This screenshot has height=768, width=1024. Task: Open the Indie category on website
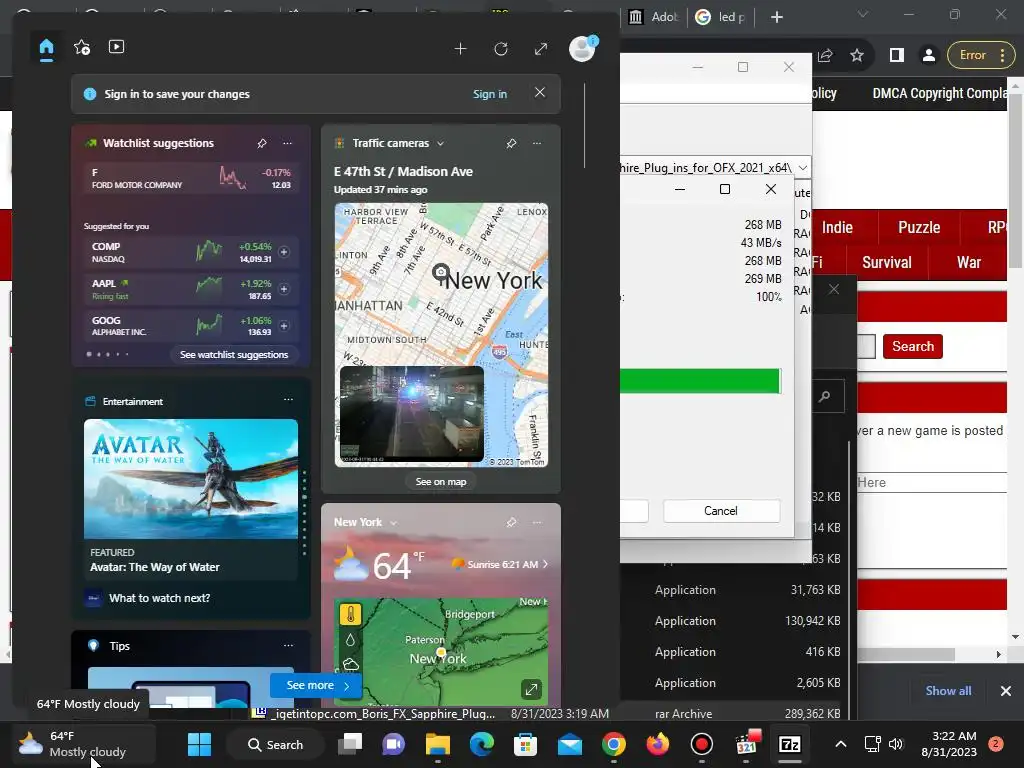coord(837,228)
